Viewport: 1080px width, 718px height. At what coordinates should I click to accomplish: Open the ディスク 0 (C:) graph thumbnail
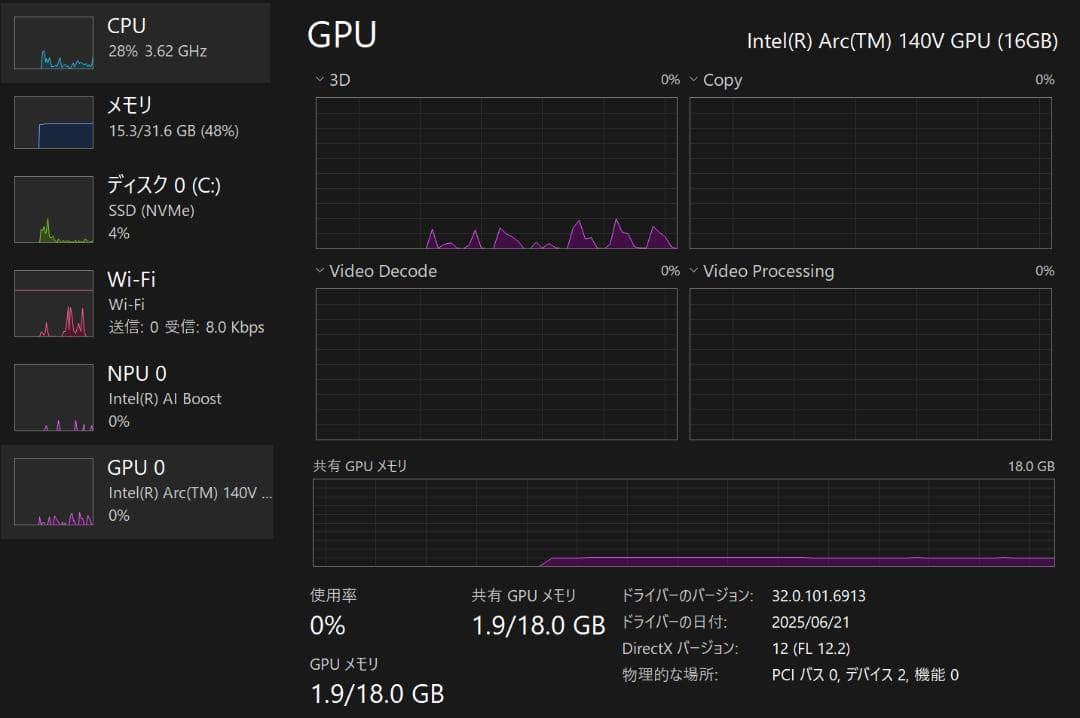[54, 210]
